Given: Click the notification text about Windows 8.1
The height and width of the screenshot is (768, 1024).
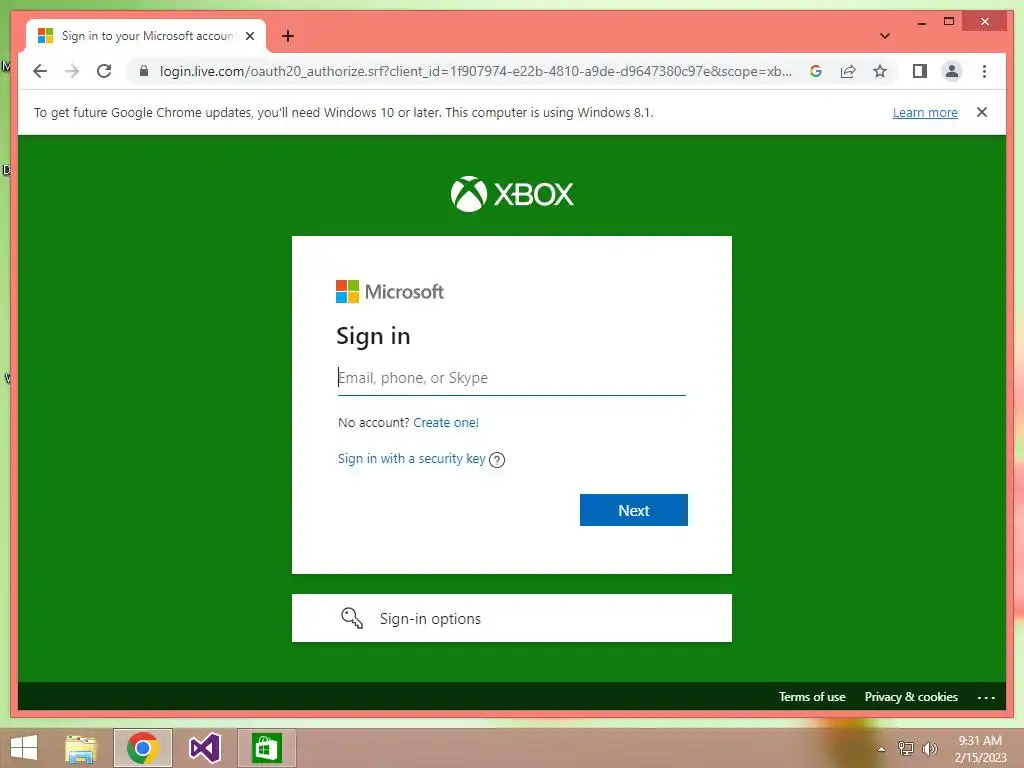Looking at the screenshot, I should click(x=344, y=112).
